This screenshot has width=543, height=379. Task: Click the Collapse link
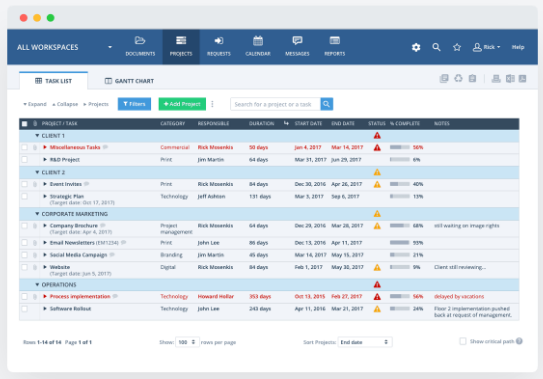click(x=65, y=104)
